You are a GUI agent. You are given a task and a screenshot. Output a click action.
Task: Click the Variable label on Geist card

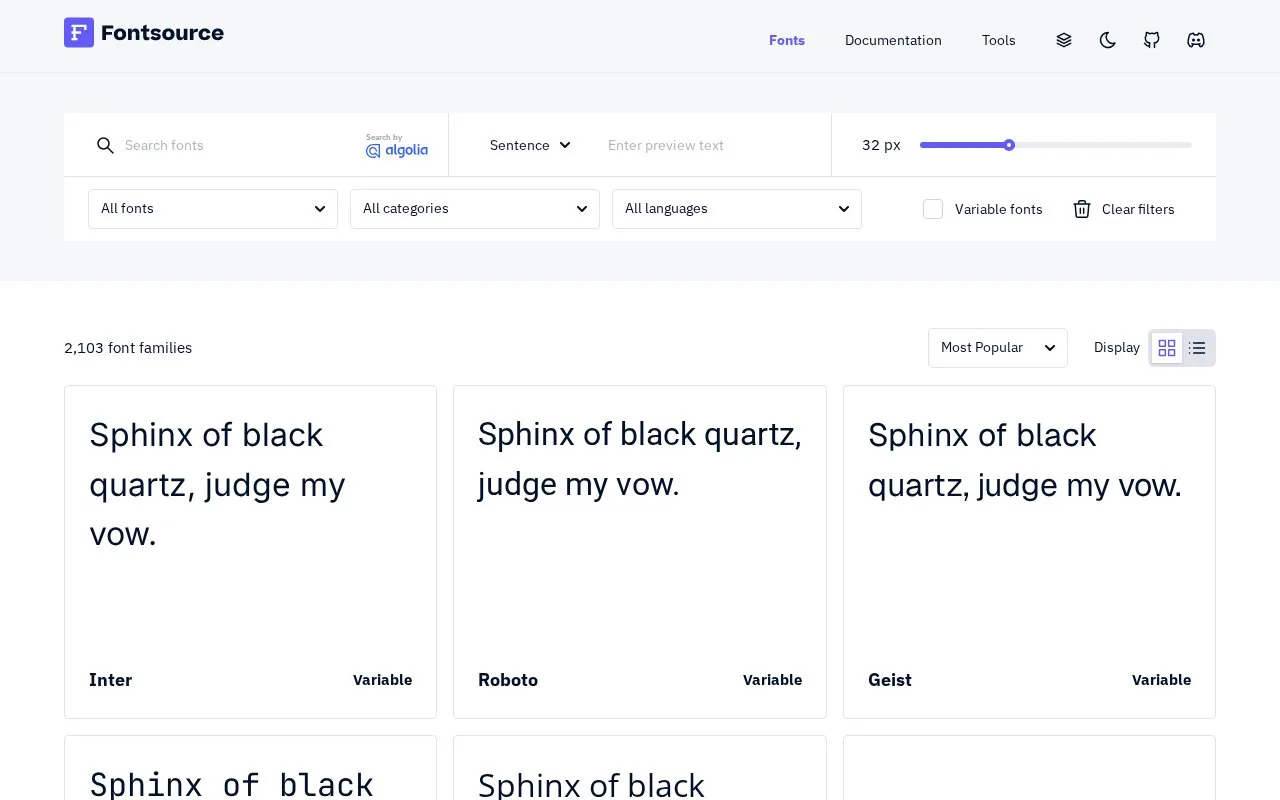[x=1161, y=680]
